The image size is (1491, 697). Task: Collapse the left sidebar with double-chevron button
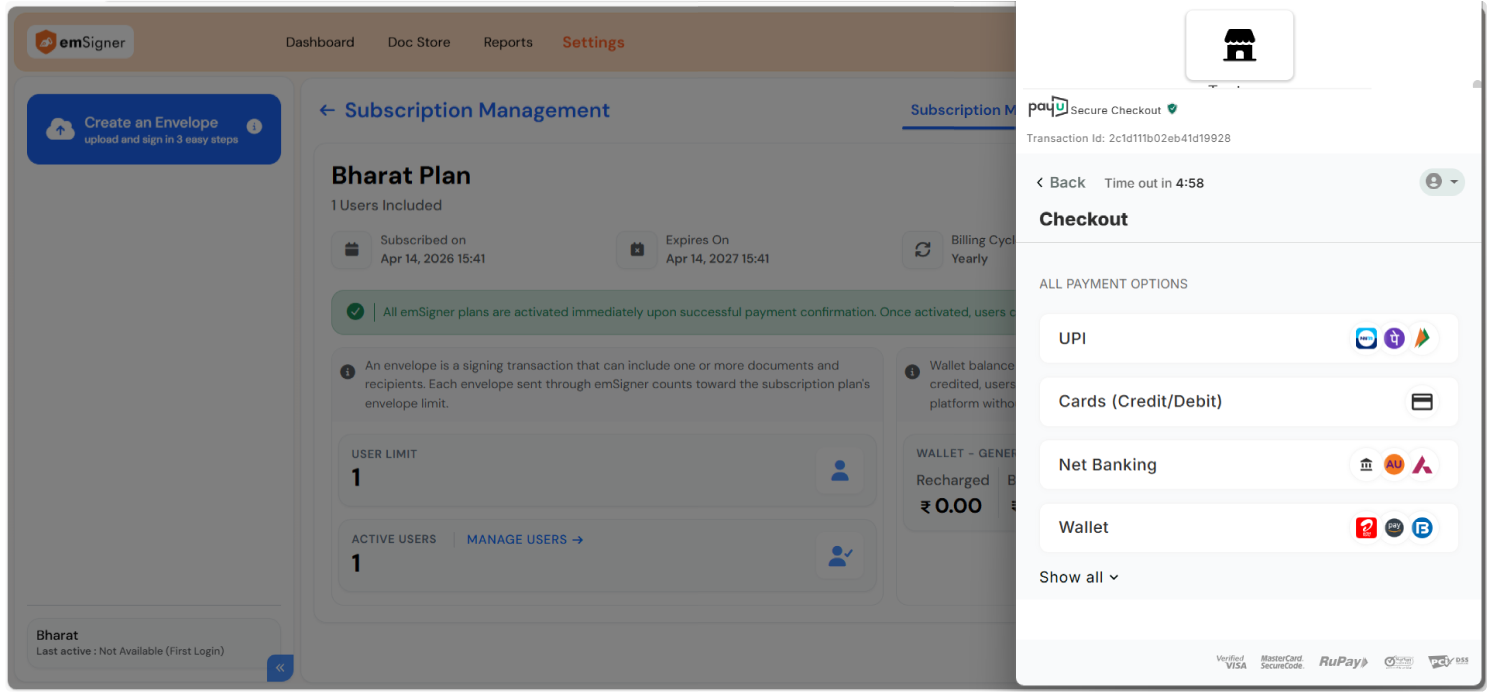280,668
